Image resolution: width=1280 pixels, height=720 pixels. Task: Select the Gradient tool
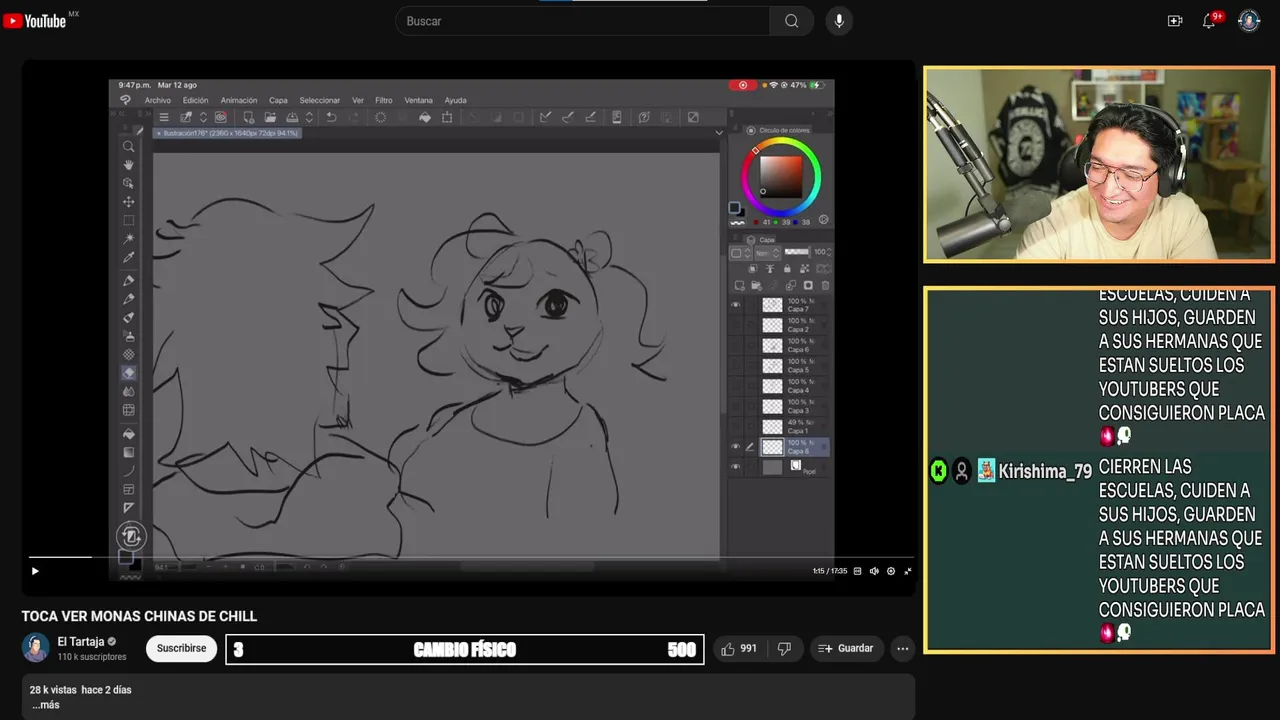coord(128,452)
